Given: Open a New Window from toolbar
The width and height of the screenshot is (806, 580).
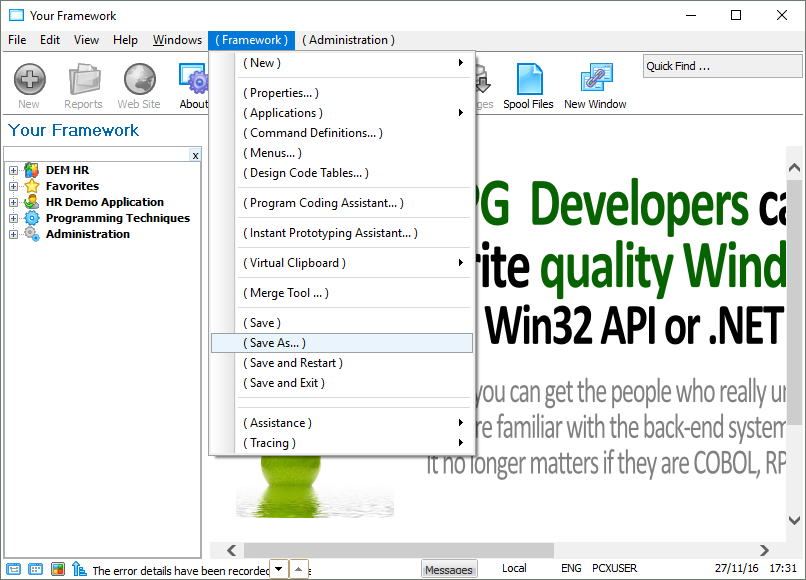Looking at the screenshot, I should 595,80.
